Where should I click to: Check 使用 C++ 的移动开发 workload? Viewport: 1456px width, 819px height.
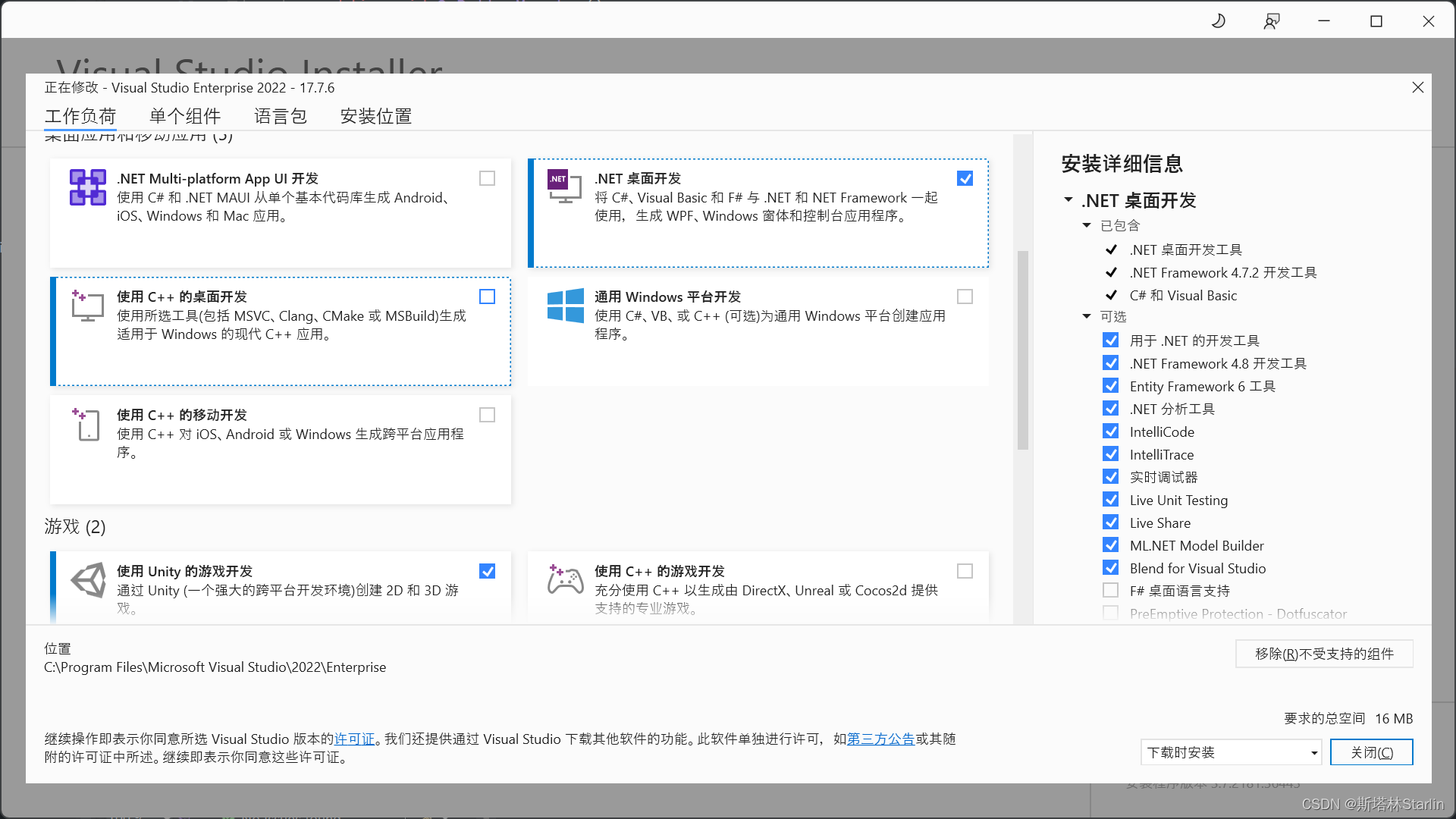pyautogui.click(x=488, y=415)
